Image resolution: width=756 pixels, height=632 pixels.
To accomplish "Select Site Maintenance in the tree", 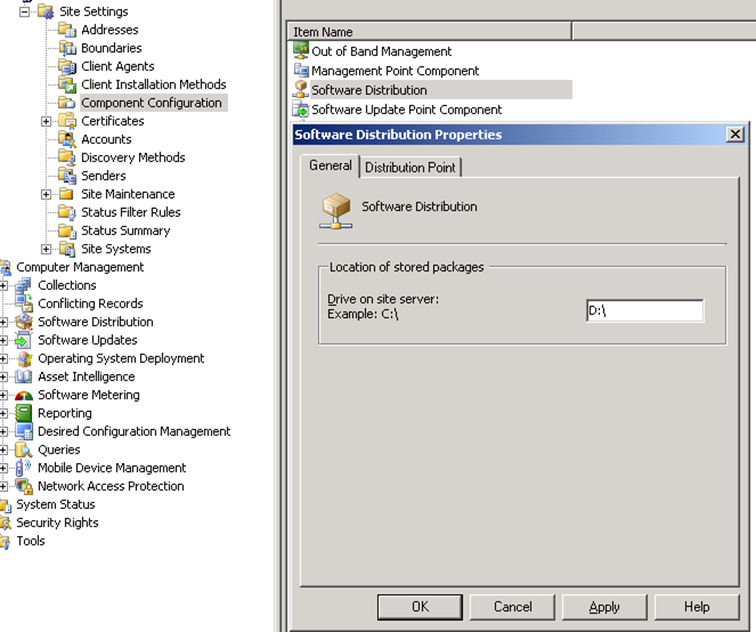I will coord(128,194).
